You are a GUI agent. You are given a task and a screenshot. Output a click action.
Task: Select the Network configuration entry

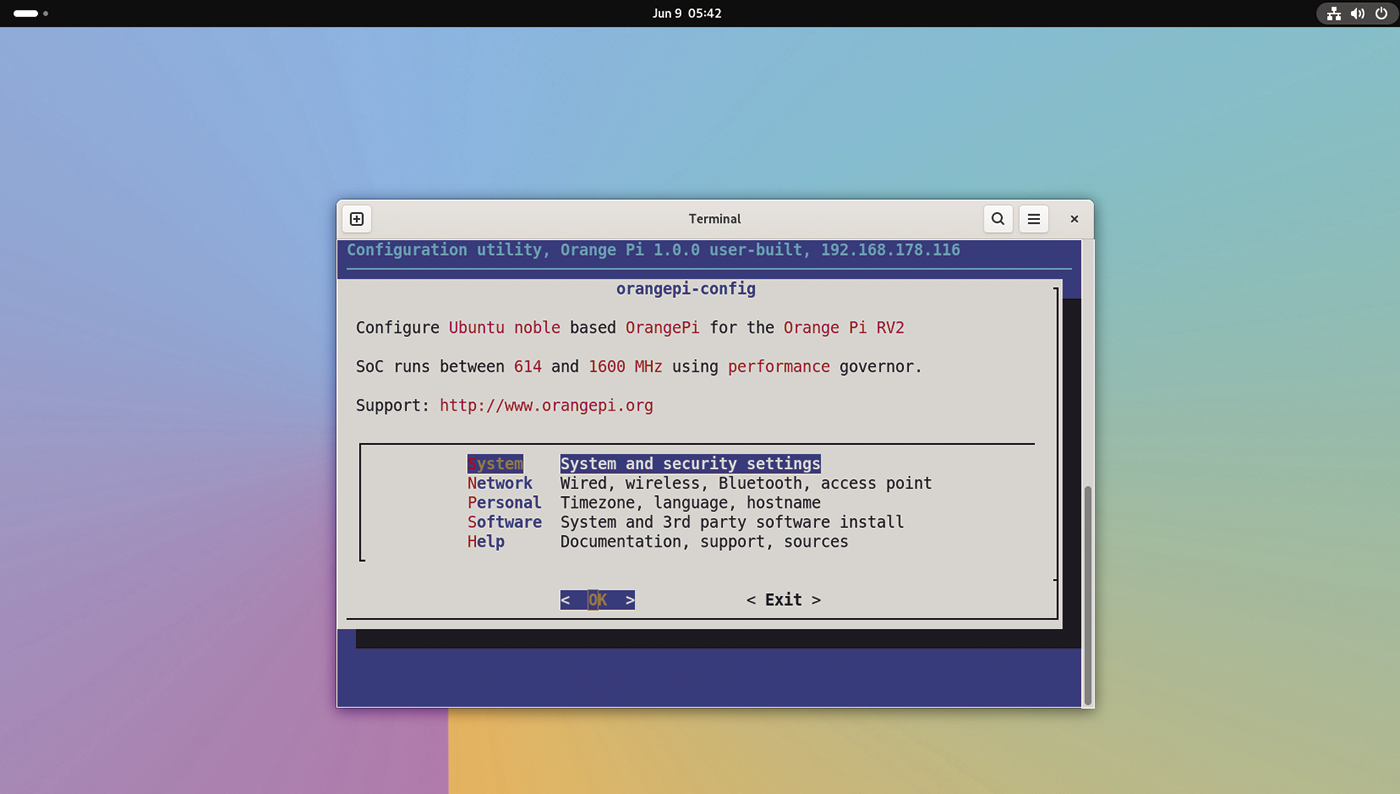499,483
